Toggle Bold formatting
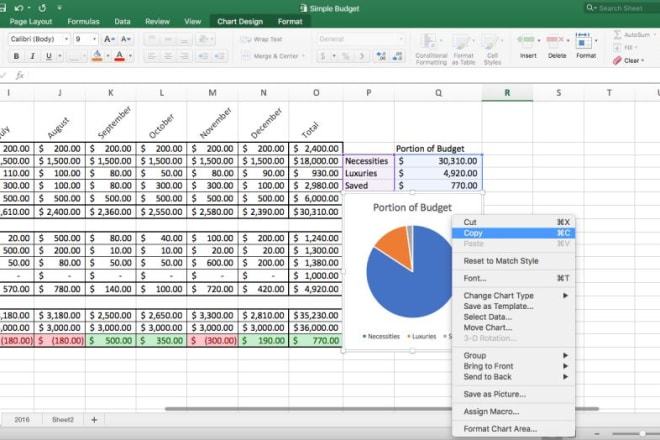 [16, 56]
